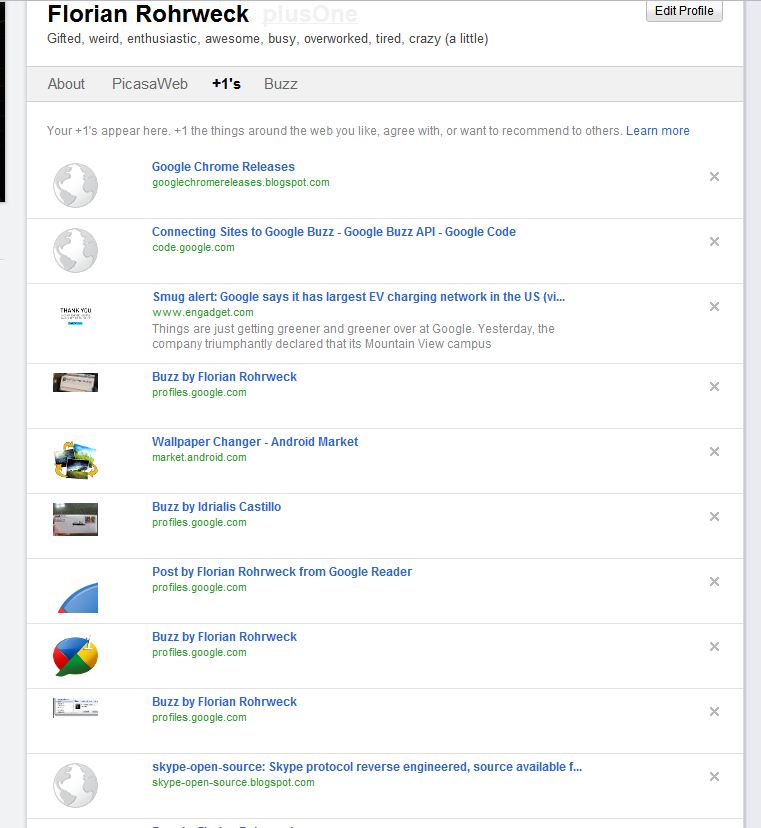Open Google Chrome Releases link
761x828 pixels.
coord(223,166)
